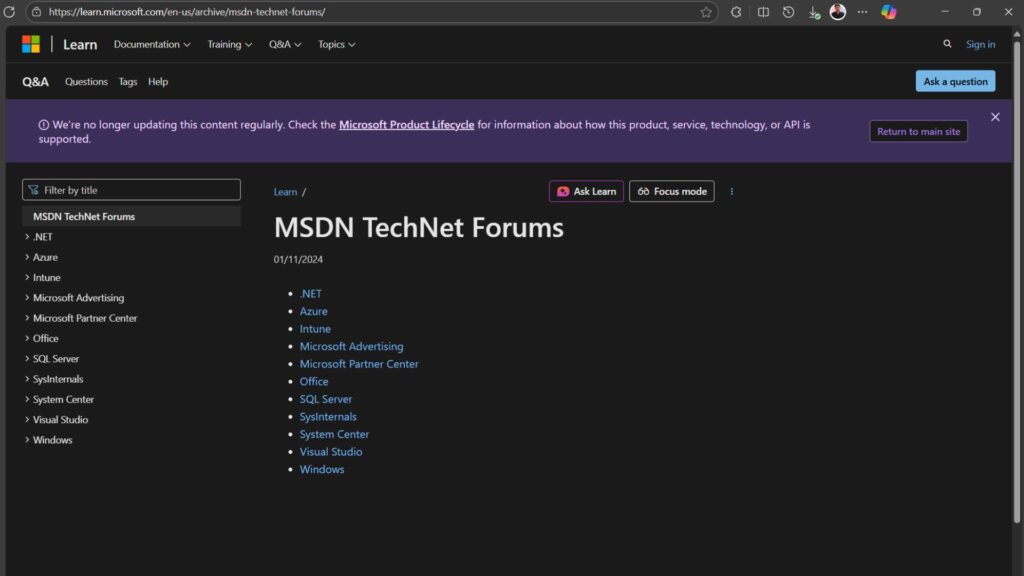Click the Ask a question button

pyautogui.click(x=955, y=81)
